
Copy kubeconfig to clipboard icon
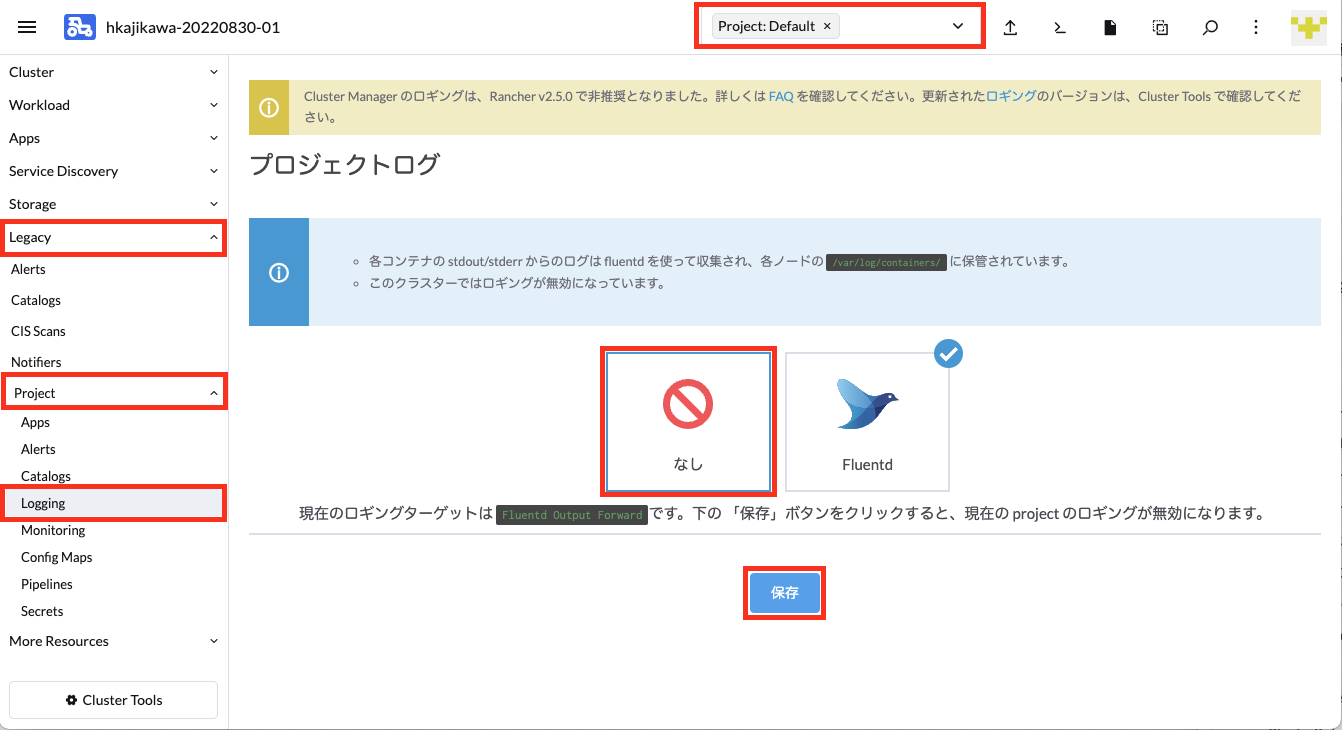(x=1160, y=27)
